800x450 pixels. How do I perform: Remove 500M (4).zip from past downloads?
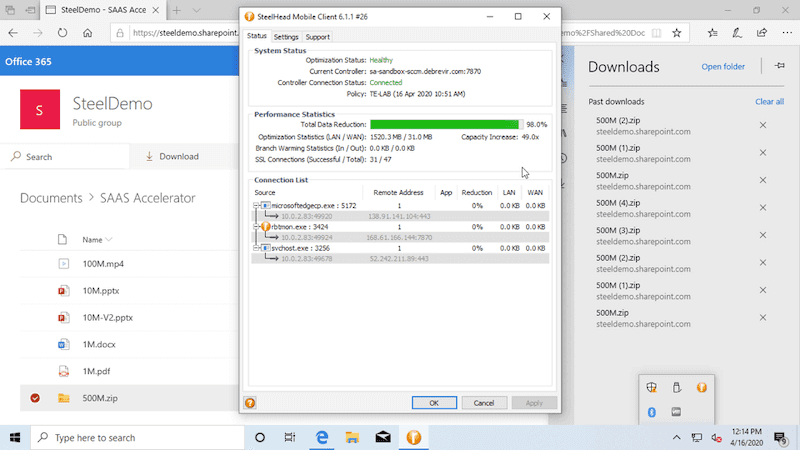pyautogui.click(x=763, y=208)
